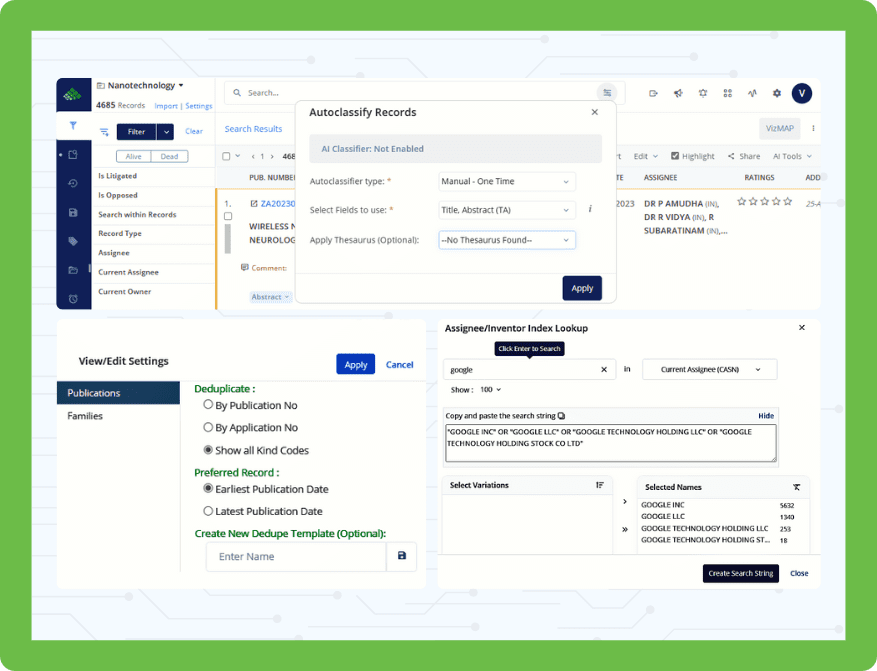Sort the Select Variations list
The image size is (877, 671).
(x=600, y=485)
